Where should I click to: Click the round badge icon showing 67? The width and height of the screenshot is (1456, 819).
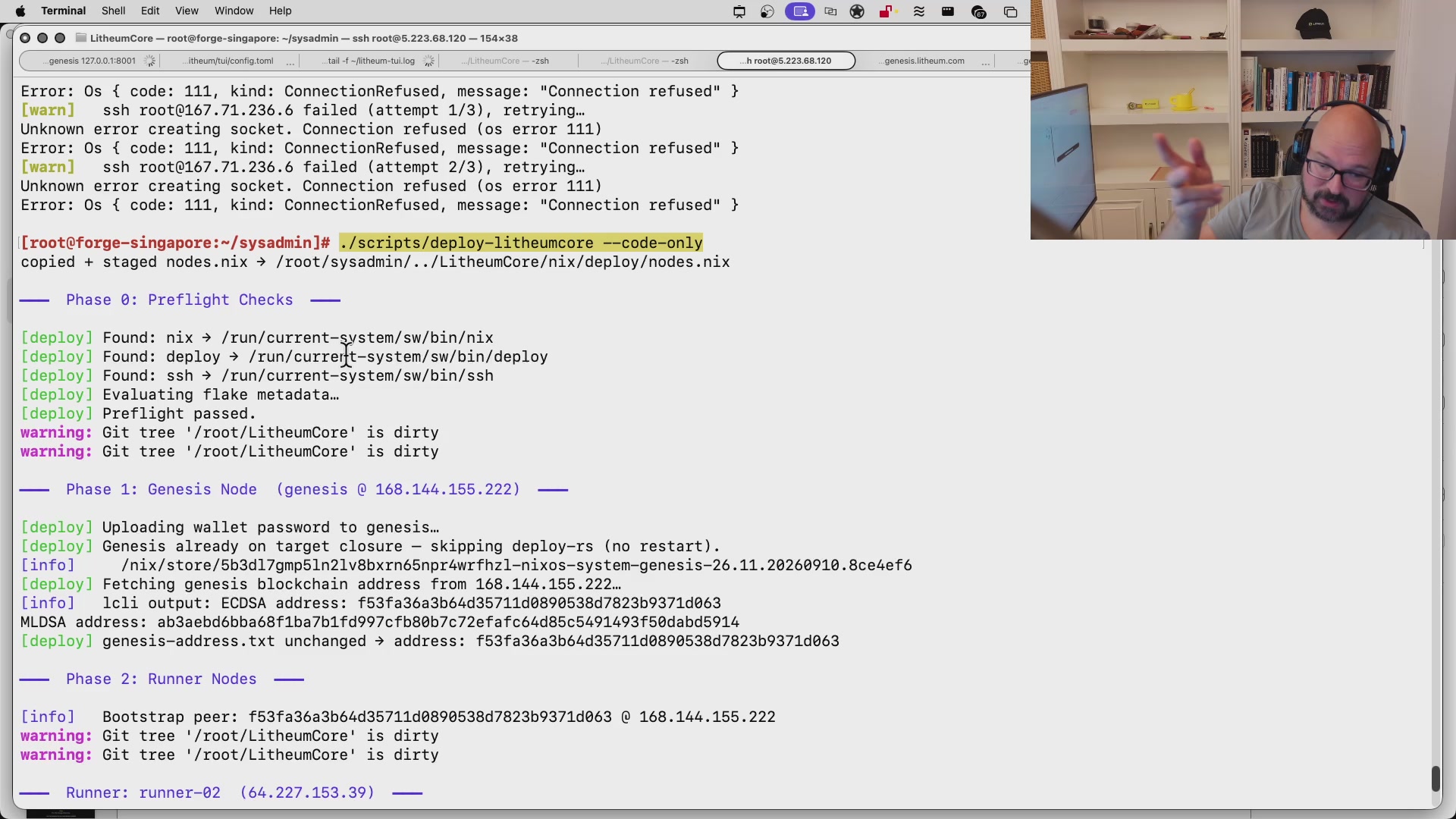(x=979, y=11)
